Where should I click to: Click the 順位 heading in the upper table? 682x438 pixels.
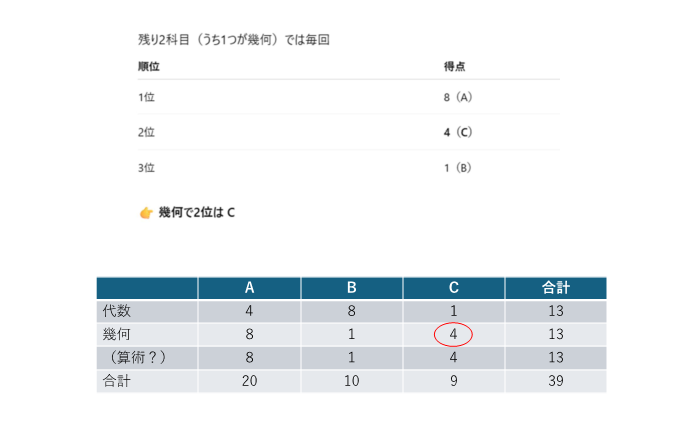pyautogui.click(x=149, y=66)
